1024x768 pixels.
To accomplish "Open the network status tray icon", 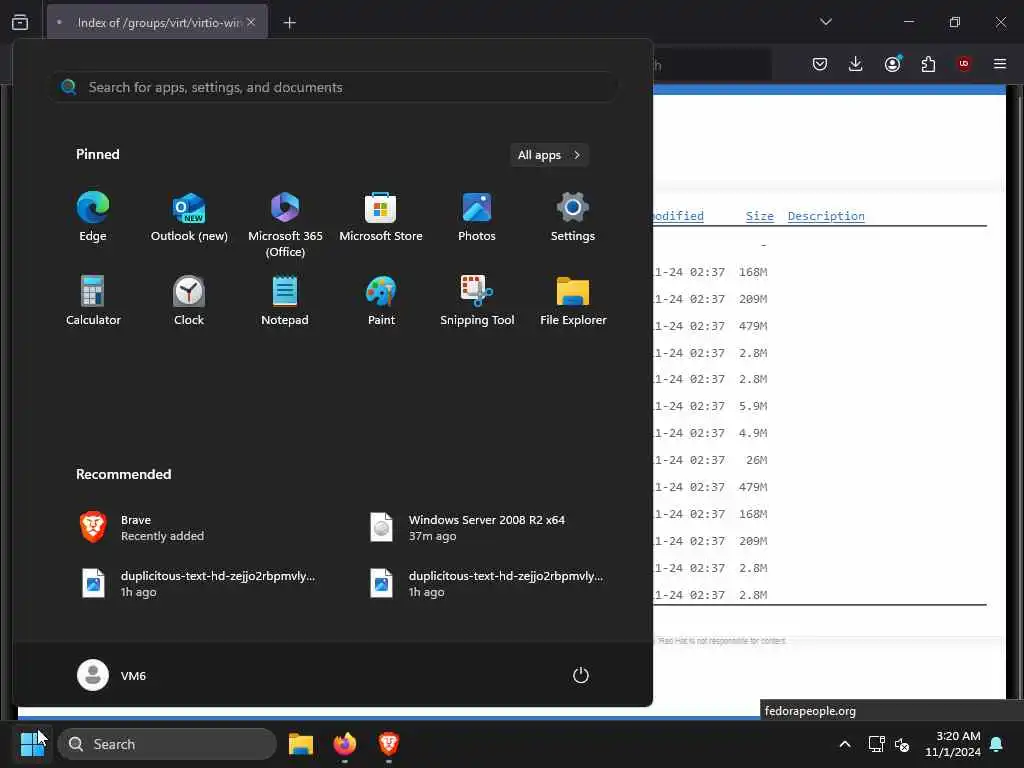I will point(876,744).
